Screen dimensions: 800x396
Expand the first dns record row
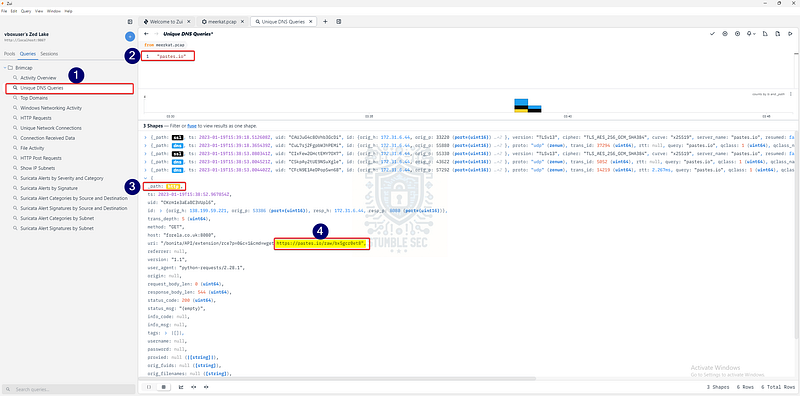click(x=145, y=144)
